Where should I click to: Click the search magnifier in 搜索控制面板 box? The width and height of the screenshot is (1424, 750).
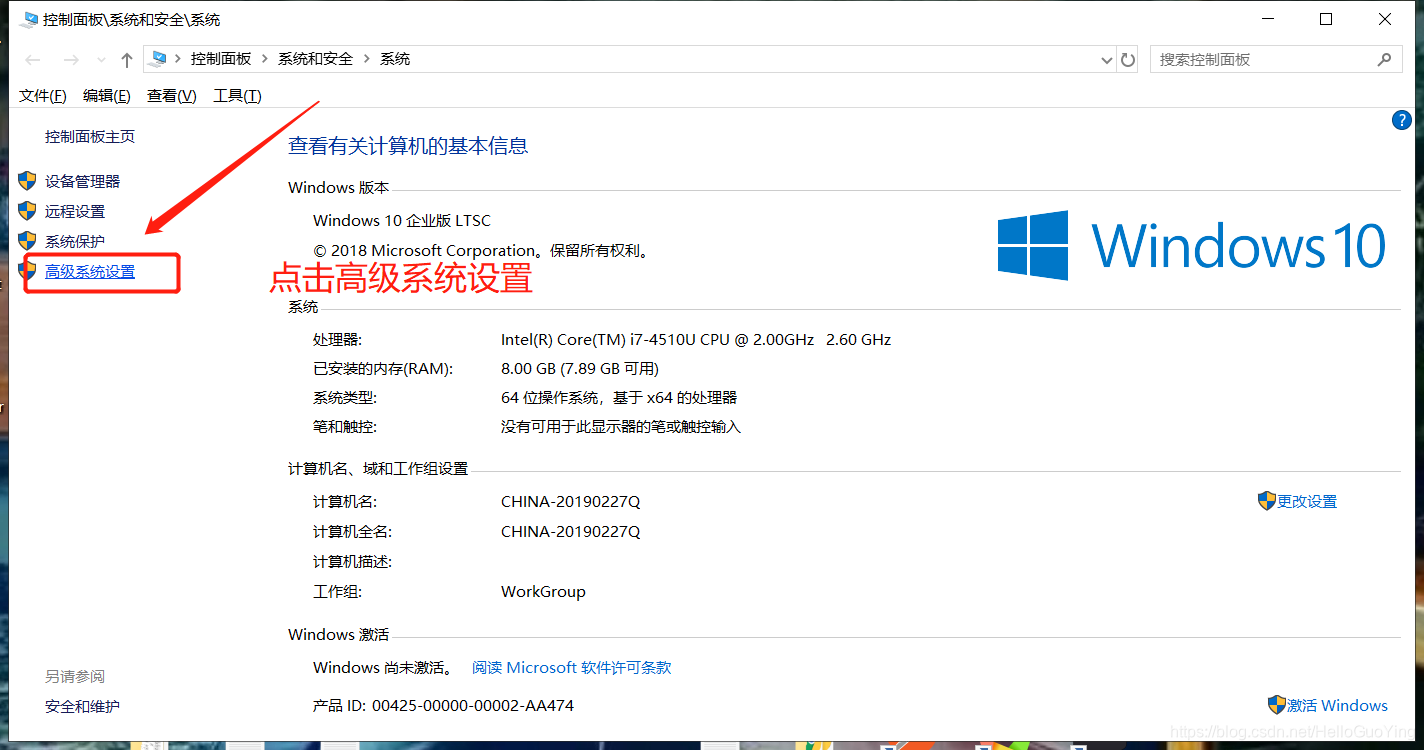coord(1385,59)
